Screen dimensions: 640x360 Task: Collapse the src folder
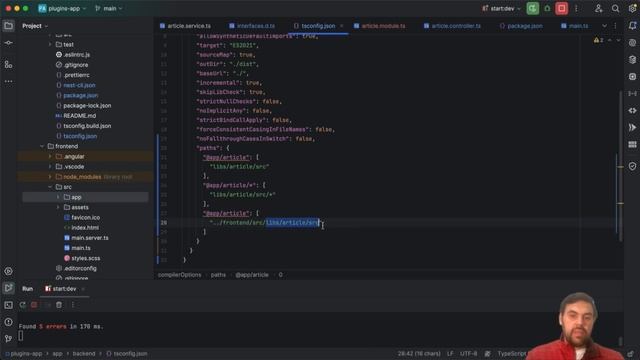(x=50, y=187)
